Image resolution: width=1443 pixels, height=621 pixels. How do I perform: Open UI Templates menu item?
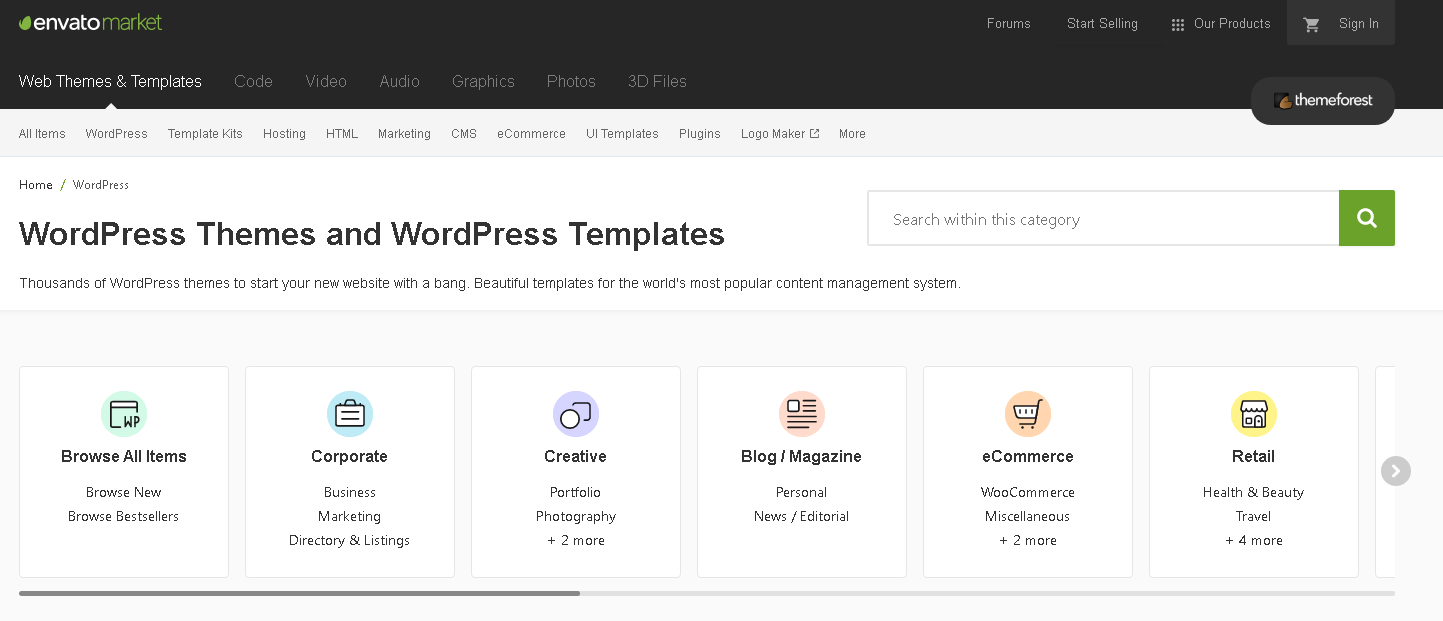[622, 133]
